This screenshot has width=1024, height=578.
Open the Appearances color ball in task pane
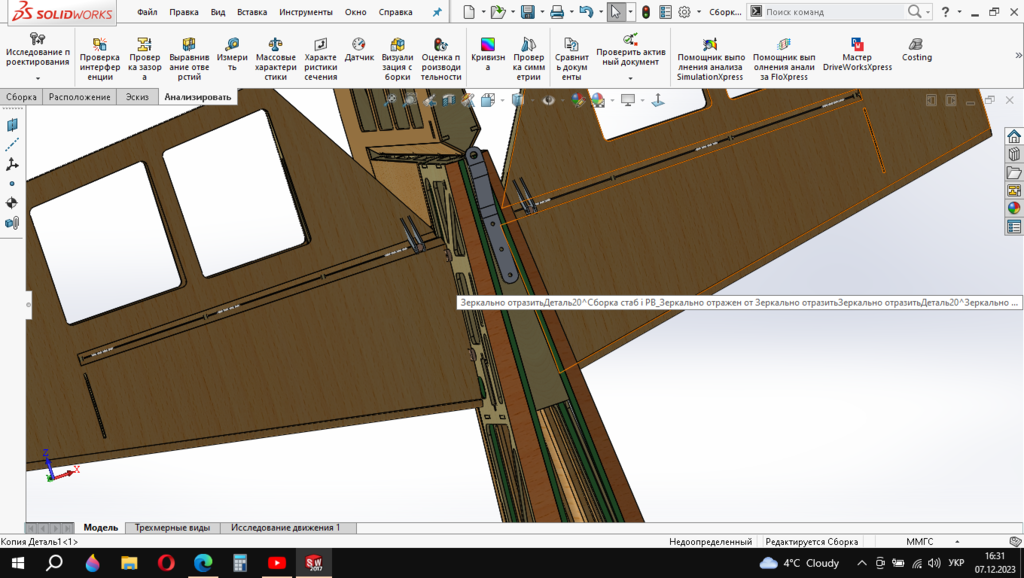coord(1014,208)
